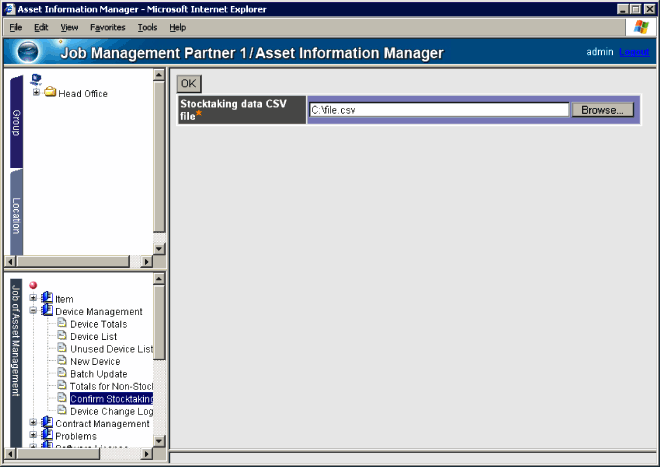Click the right arrow in the group tree horizontal scrollbar
Image resolution: width=660 pixels, height=467 pixels.
146,262
